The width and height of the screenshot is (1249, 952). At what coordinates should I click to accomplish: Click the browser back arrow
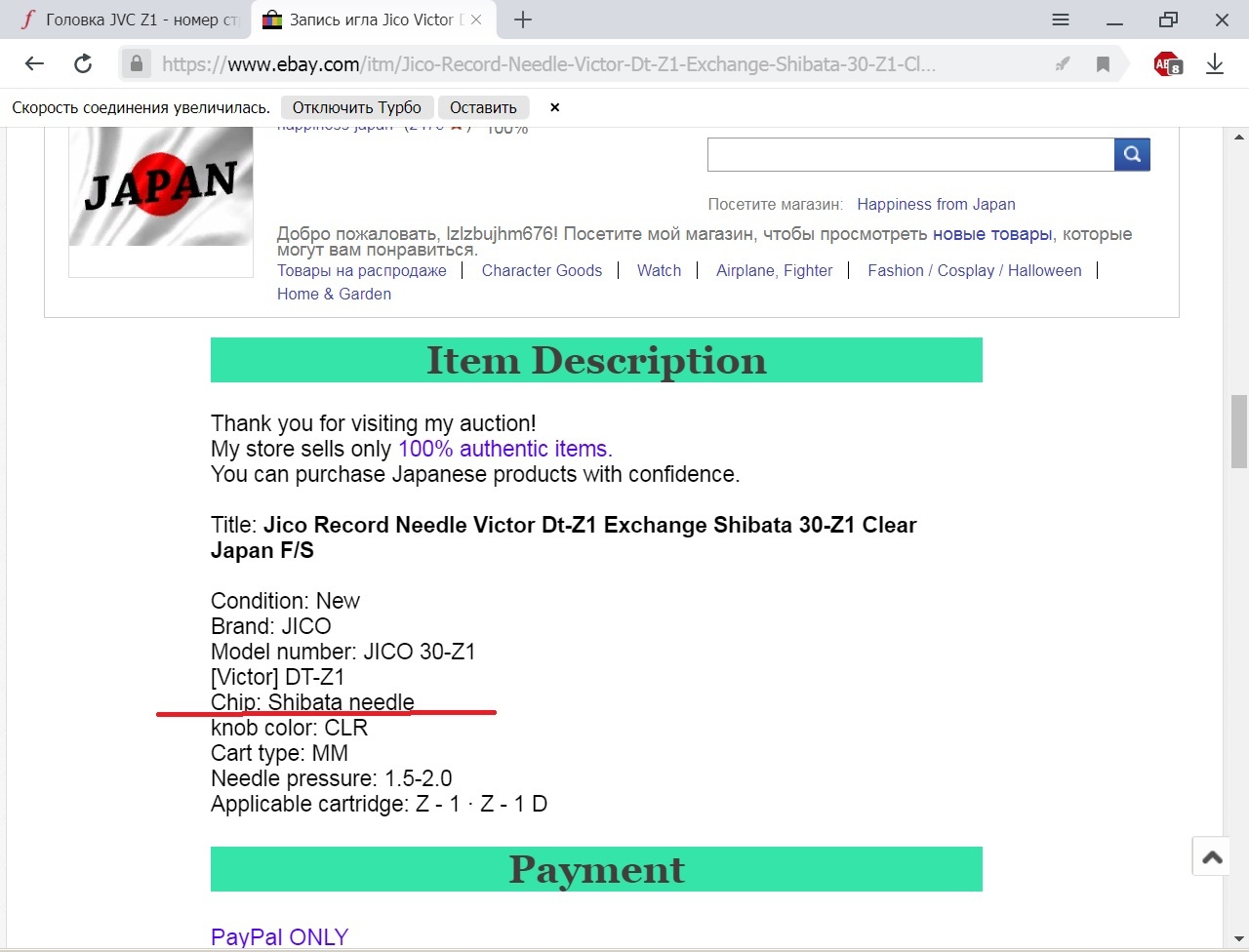pyautogui.click(x=34, y=64)
